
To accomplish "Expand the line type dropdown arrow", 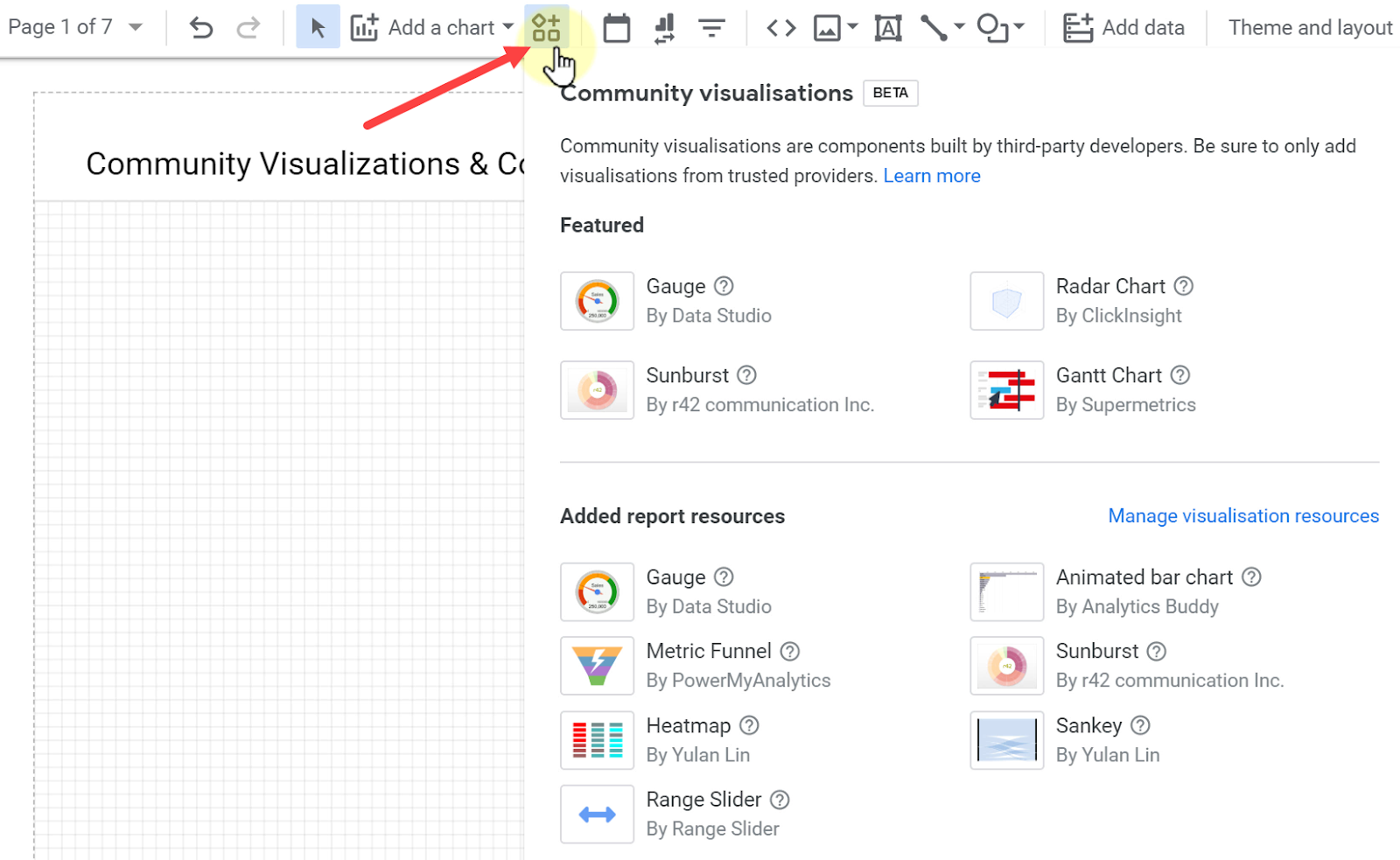I will (960, 27).
